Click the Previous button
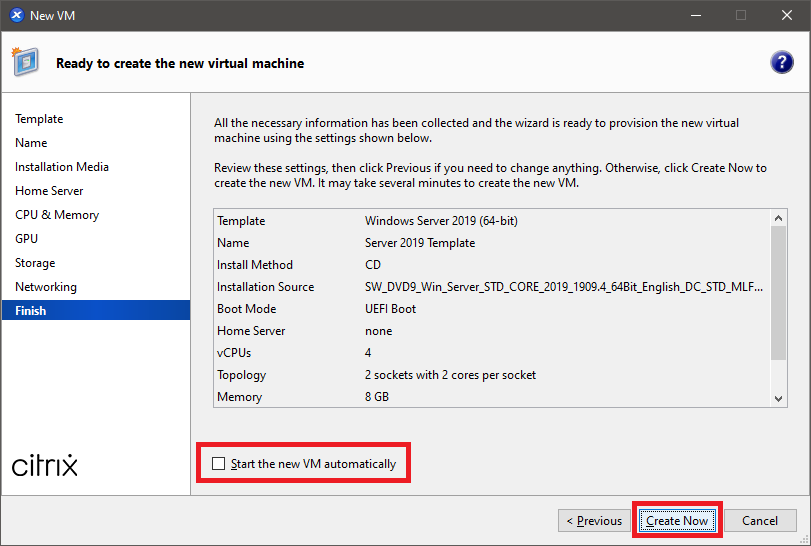Image resolution: width=811 pixels, height=546 pixels. pyautogui.click(x=594, y=520)
